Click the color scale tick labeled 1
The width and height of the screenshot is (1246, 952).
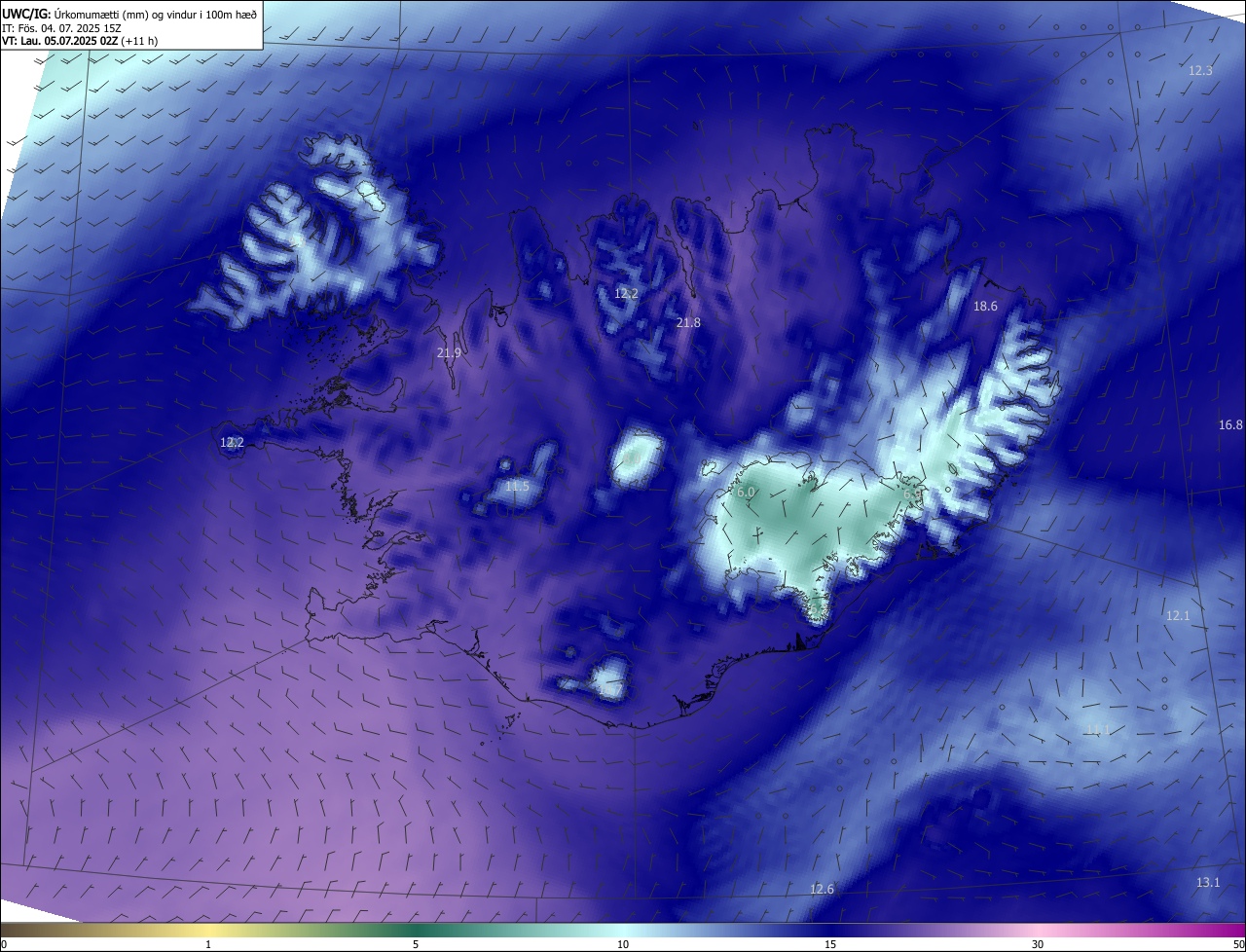208,944
